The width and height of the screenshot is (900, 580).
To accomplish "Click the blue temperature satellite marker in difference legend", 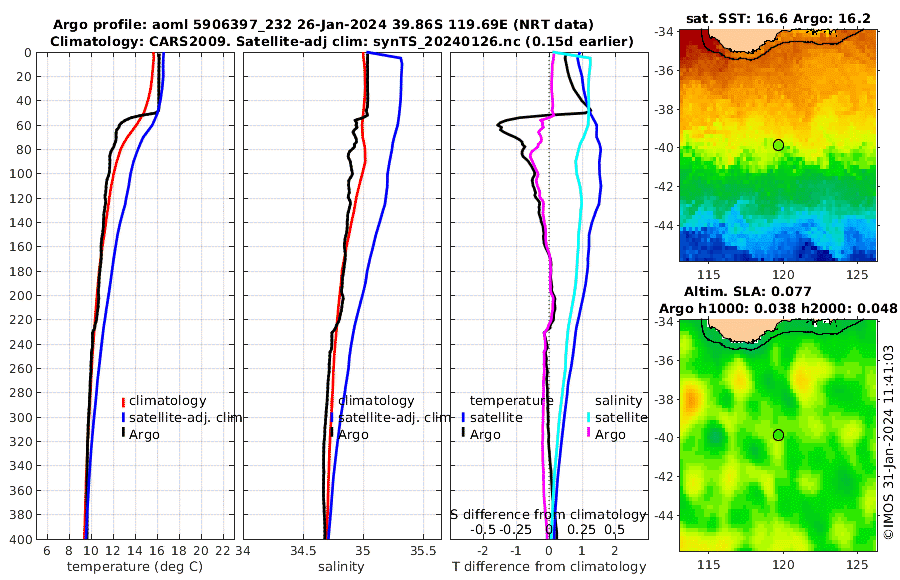I will (464, 417).
